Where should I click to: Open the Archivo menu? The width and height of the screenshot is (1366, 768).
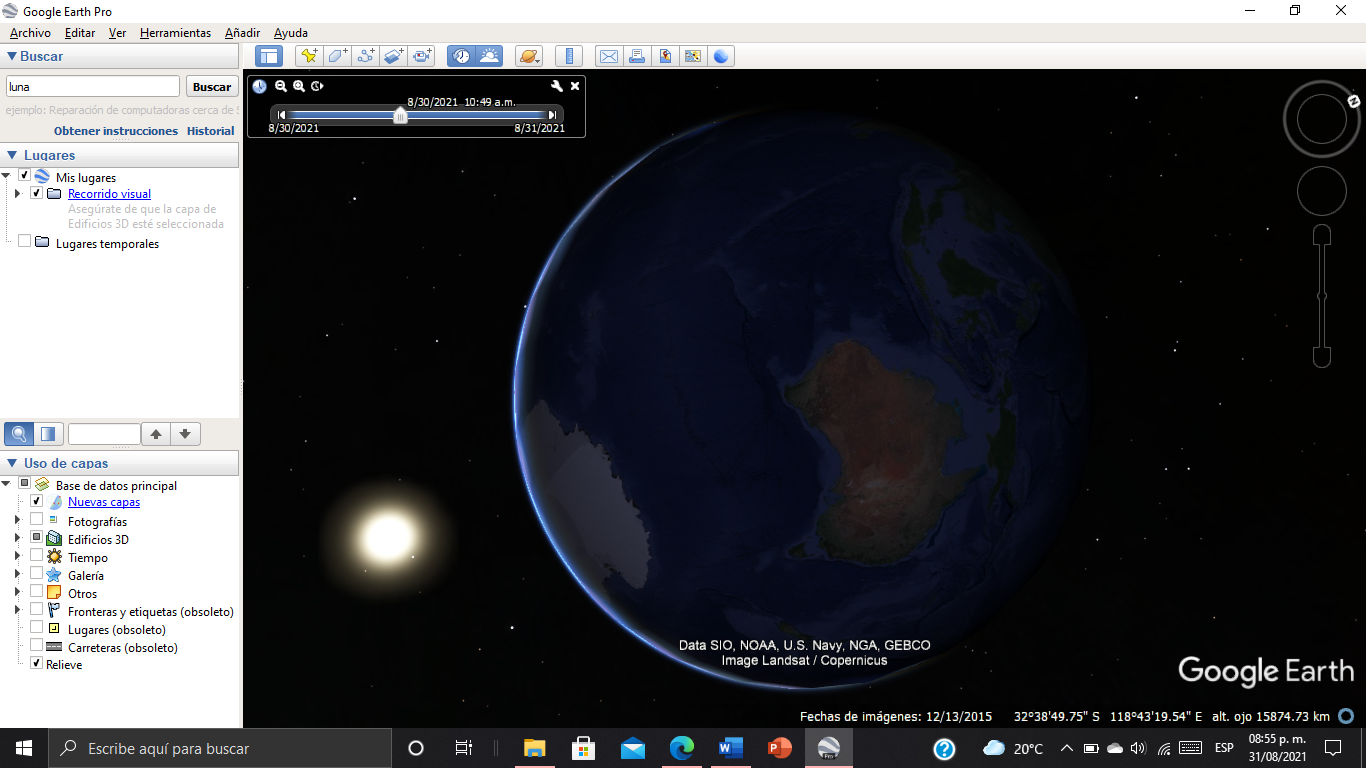30,33
